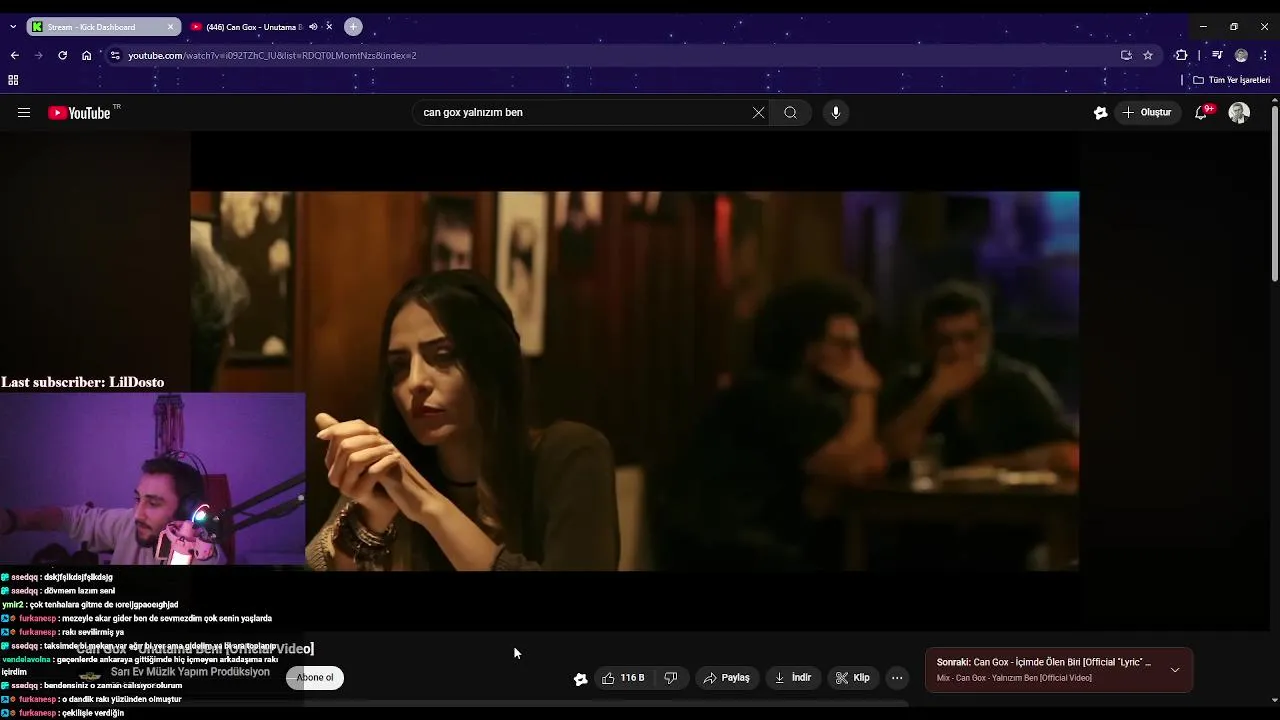Like the video with thumbs up

(x=610, y=678)
